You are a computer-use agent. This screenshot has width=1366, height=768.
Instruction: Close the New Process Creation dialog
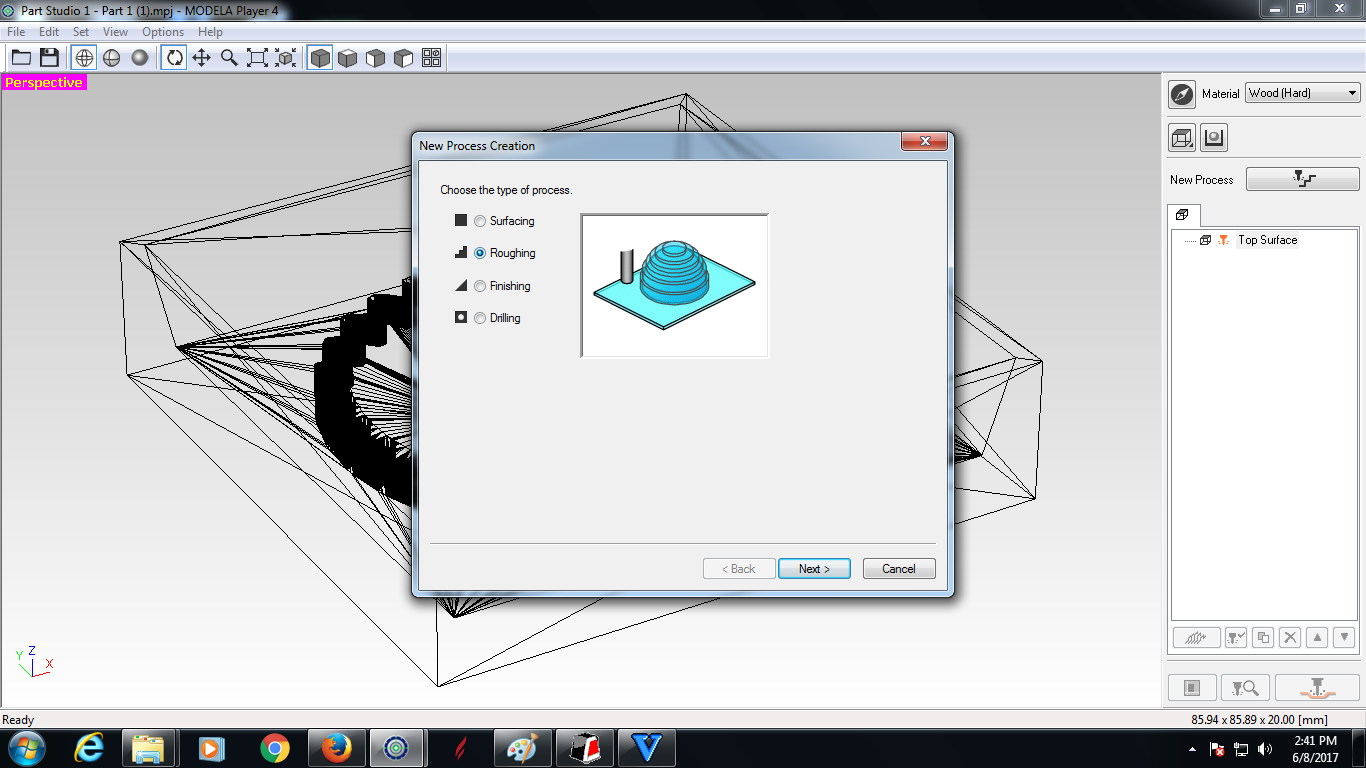[924, 142]
